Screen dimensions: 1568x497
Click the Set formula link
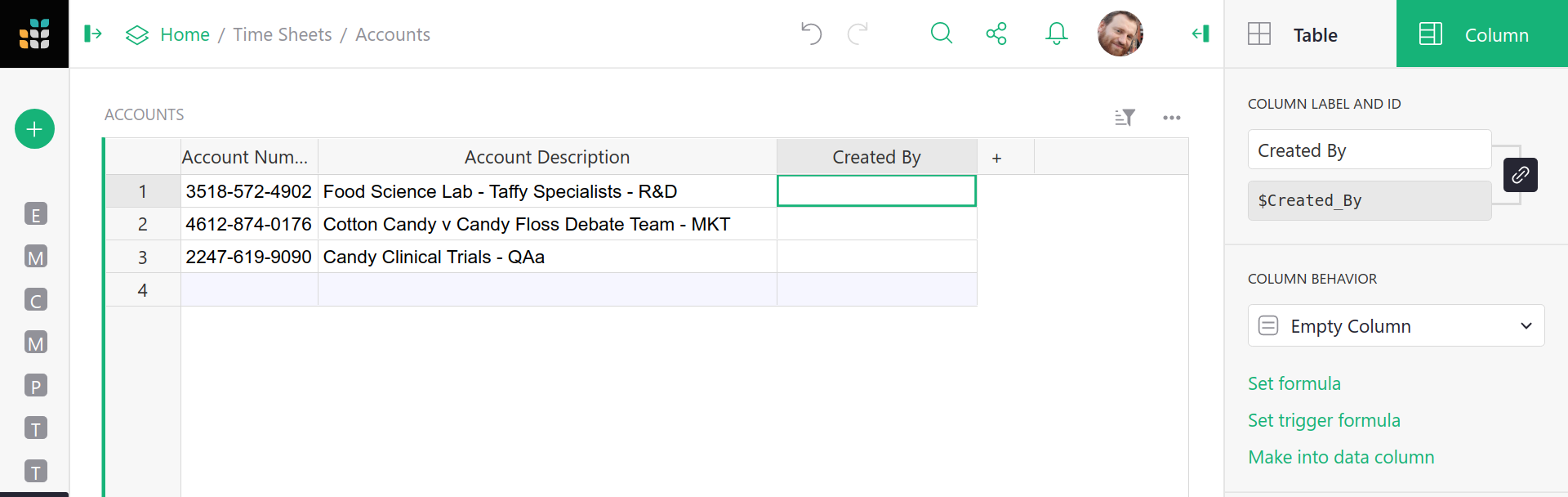click(1294, 383)
